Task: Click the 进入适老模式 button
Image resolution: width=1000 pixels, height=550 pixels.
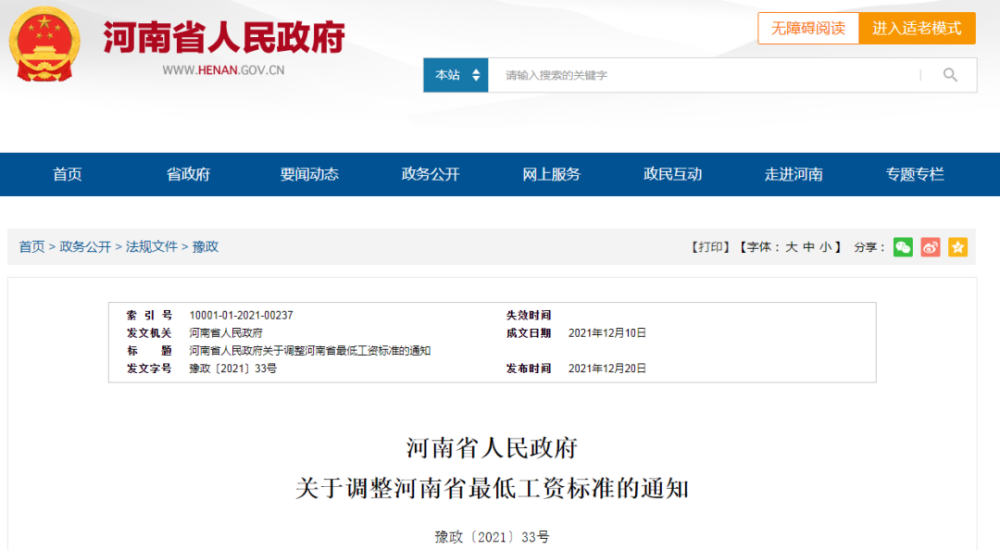Action: pyautogui.click(x=917, y=28)
